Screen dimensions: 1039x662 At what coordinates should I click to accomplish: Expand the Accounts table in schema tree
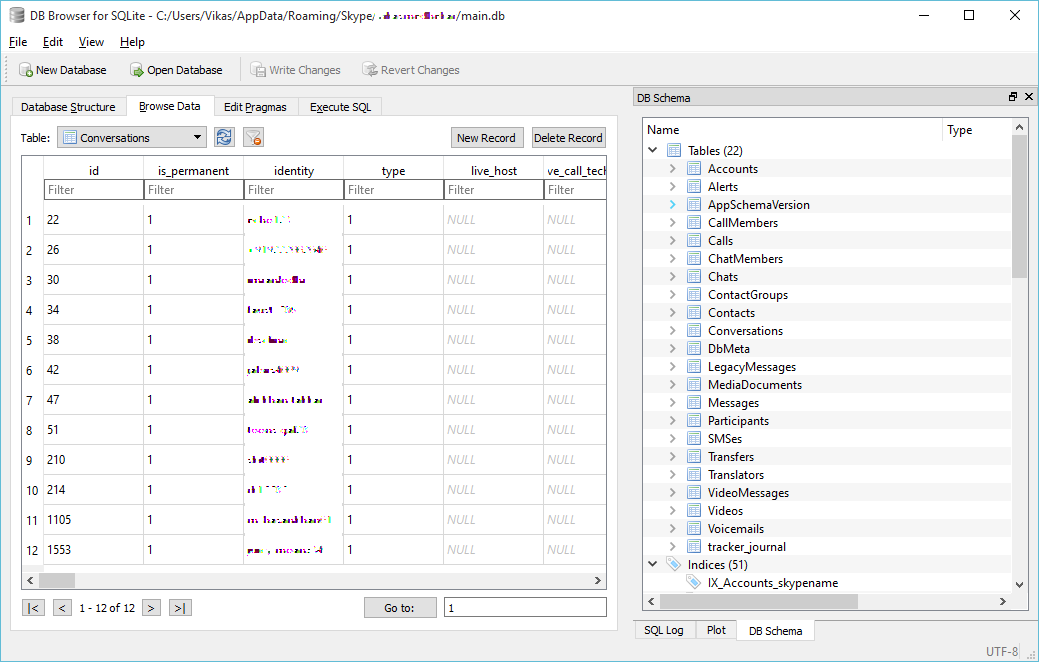(x=673, y=169)
